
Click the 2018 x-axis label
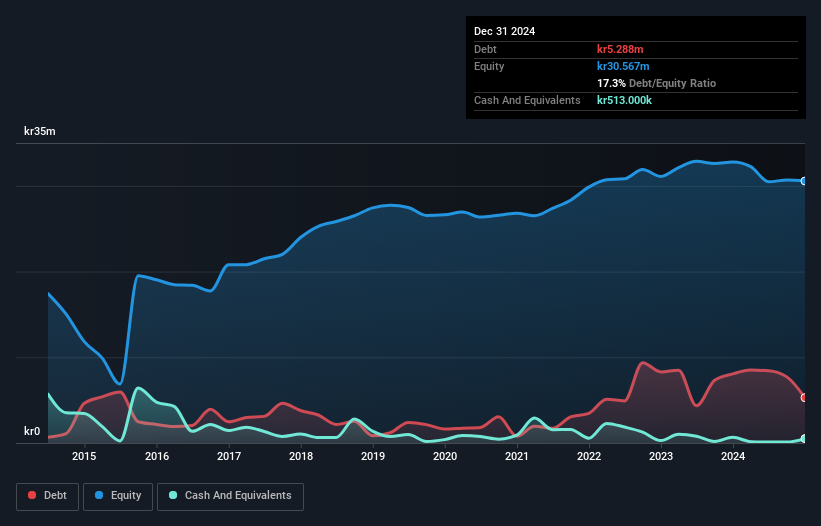coord(301,456)
